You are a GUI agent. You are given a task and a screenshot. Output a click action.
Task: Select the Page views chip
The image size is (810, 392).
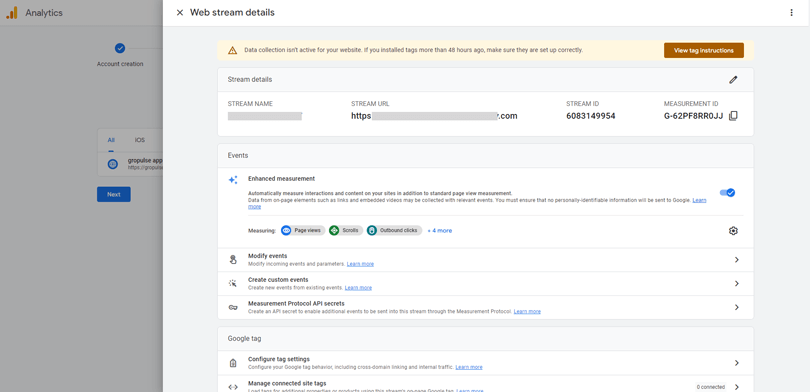click(x=303, y=230)
